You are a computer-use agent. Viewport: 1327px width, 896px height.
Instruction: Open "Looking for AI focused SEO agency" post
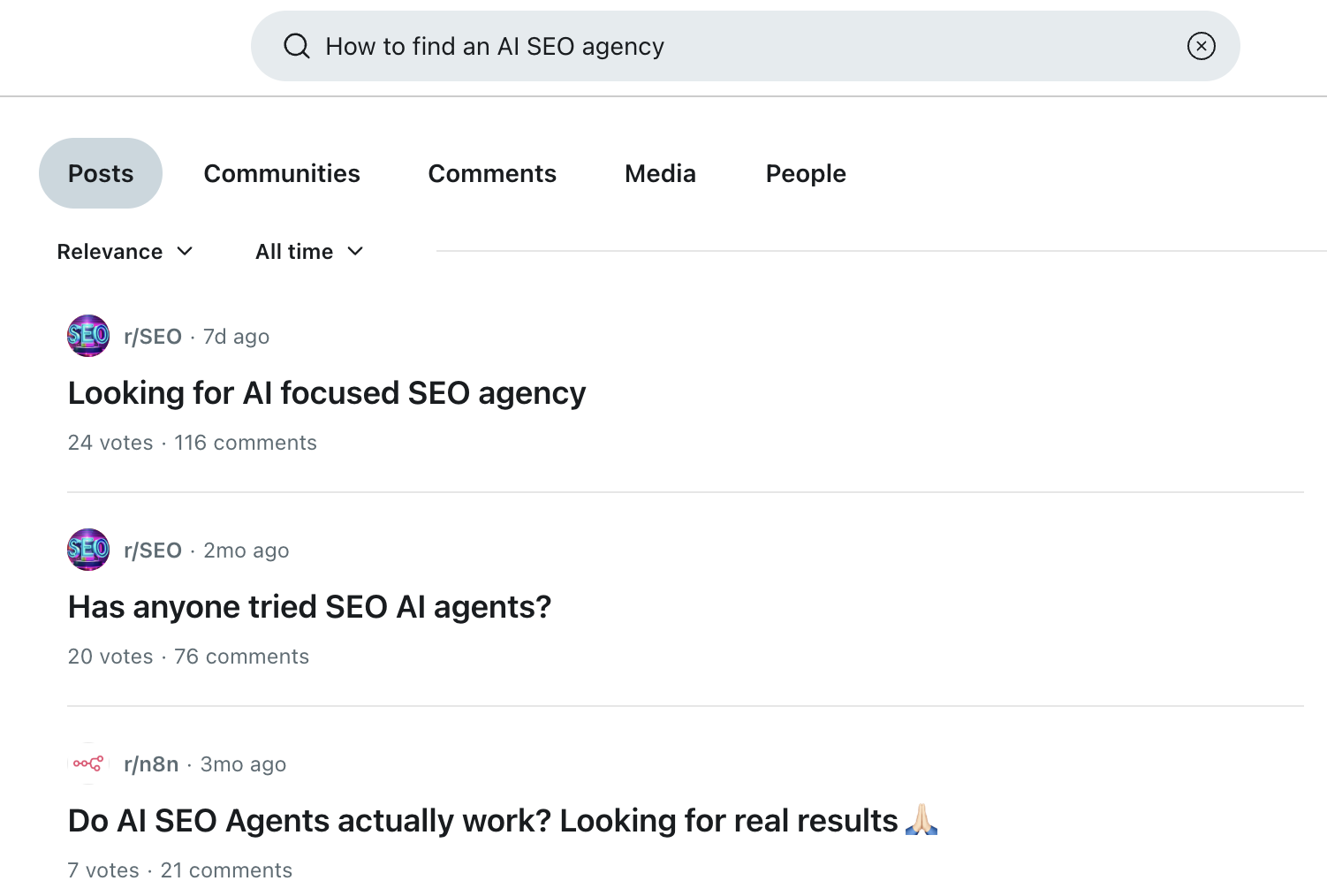coord(327,393)
